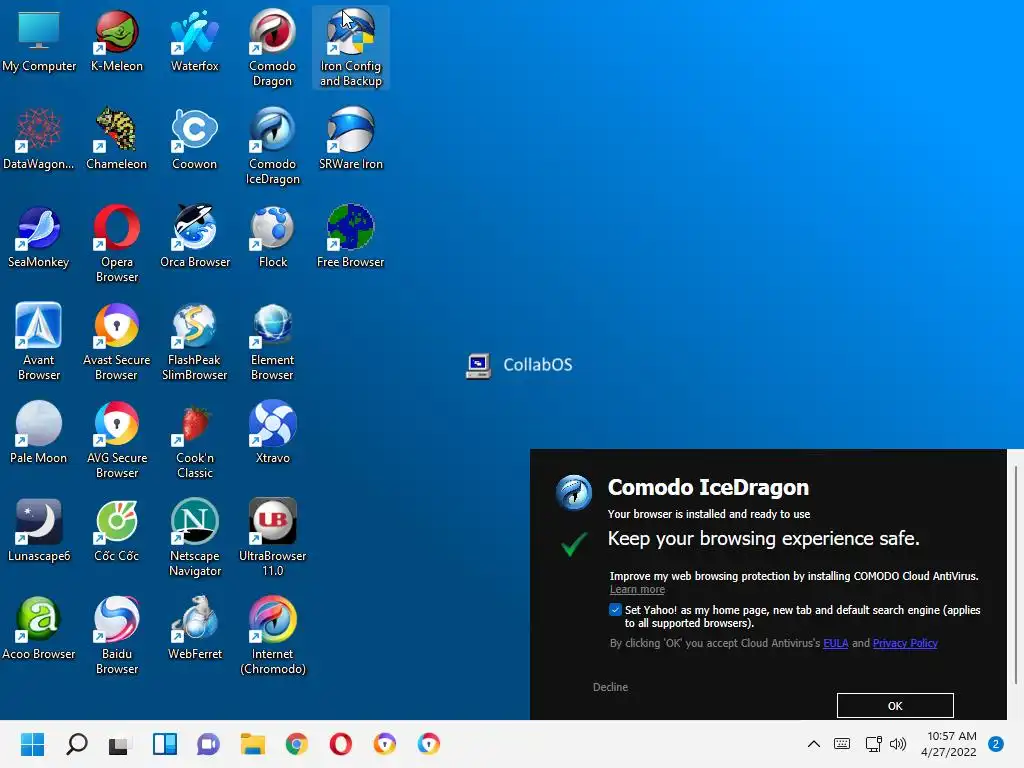The image size is (1024, 768).
Task: Select the Comodo IceDragon desktop shortcut
Action: click(272, 146)
